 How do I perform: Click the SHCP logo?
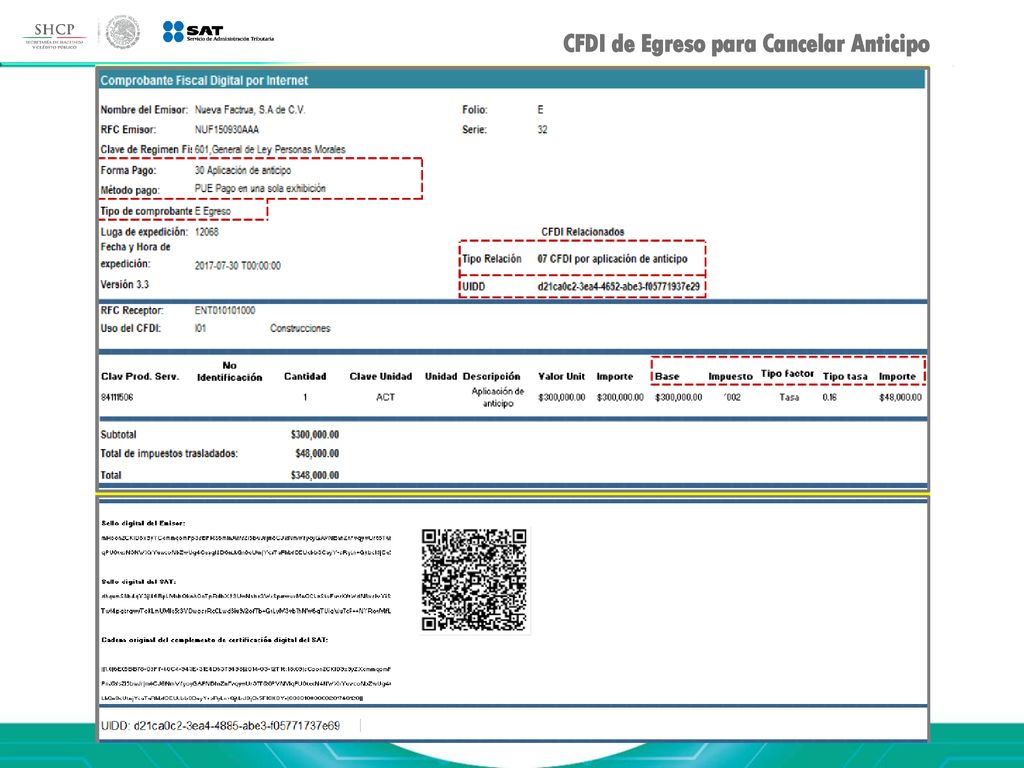[x=55, y=36]
